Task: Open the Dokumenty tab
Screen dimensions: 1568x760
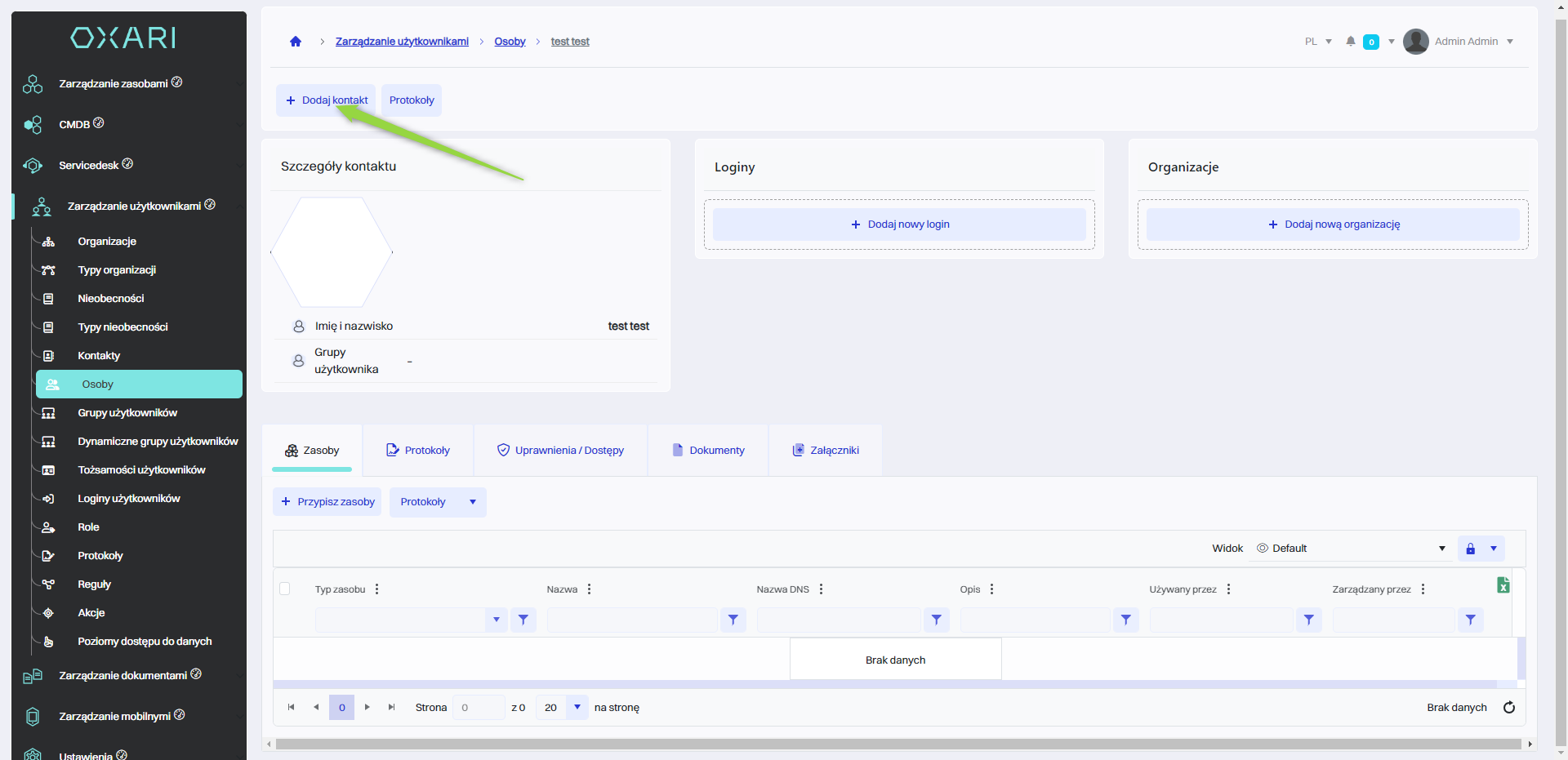Action: pyautogui.click(x=708, y=451)
